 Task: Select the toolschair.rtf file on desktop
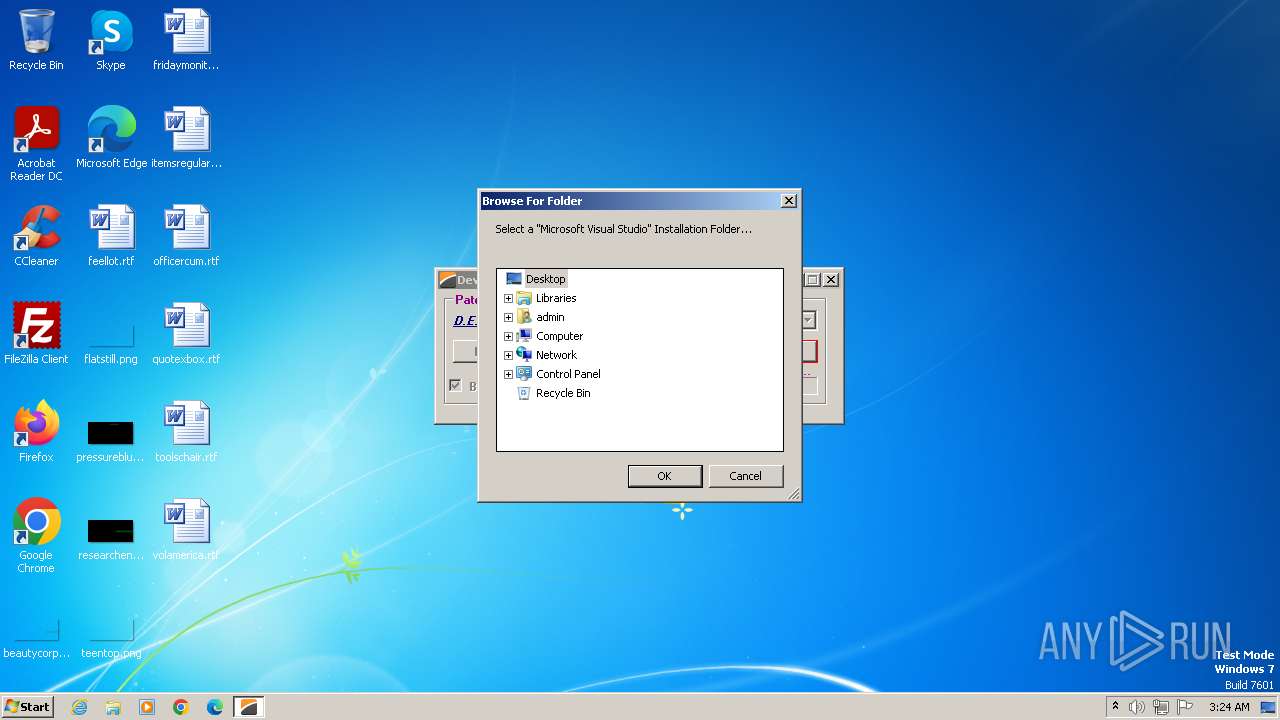click(x=186, y=432)
